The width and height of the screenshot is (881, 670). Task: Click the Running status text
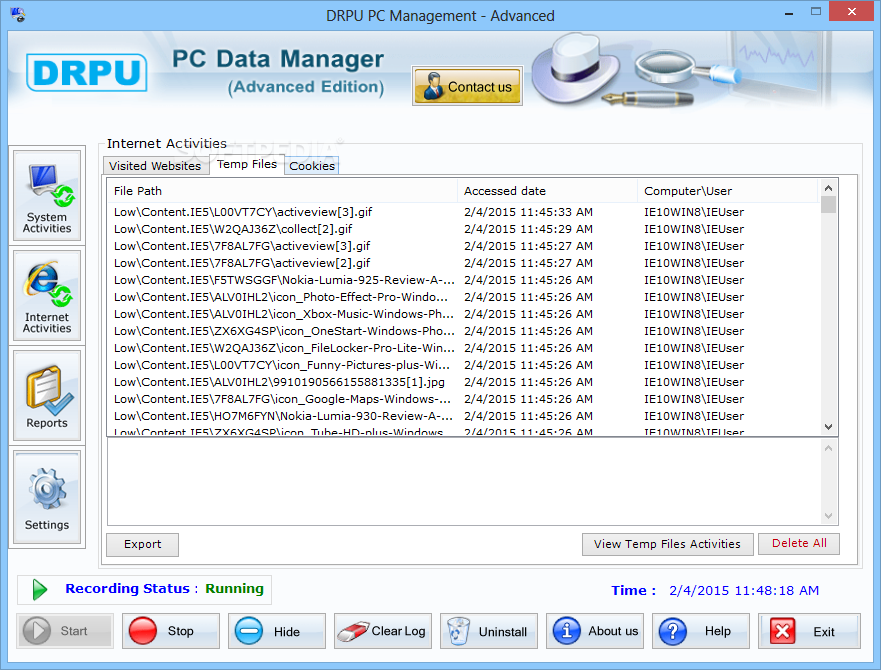click(234, 588)
